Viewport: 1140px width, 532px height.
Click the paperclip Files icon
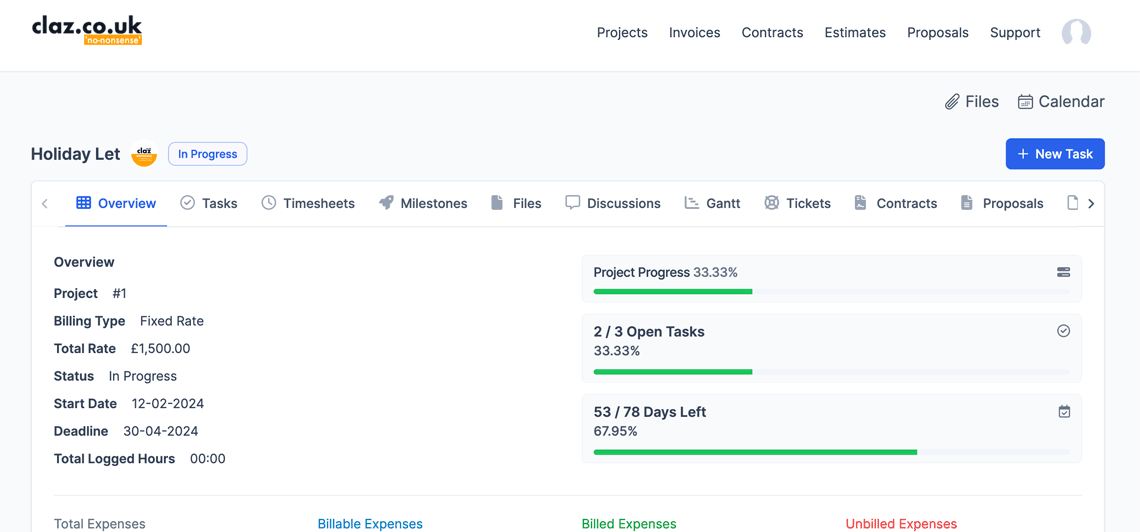coord(952,102)
